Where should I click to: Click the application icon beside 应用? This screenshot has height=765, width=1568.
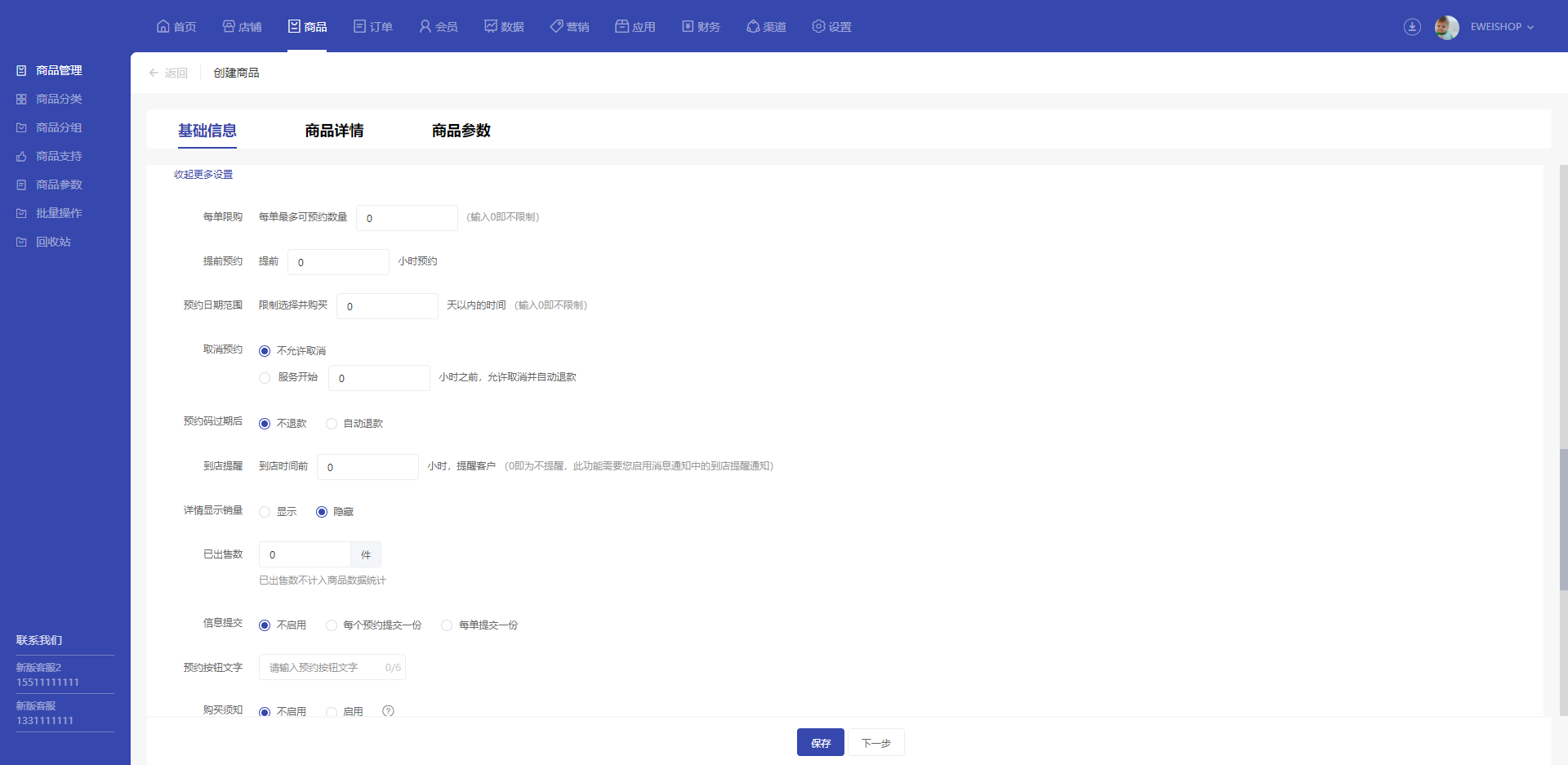pos(621,26)
